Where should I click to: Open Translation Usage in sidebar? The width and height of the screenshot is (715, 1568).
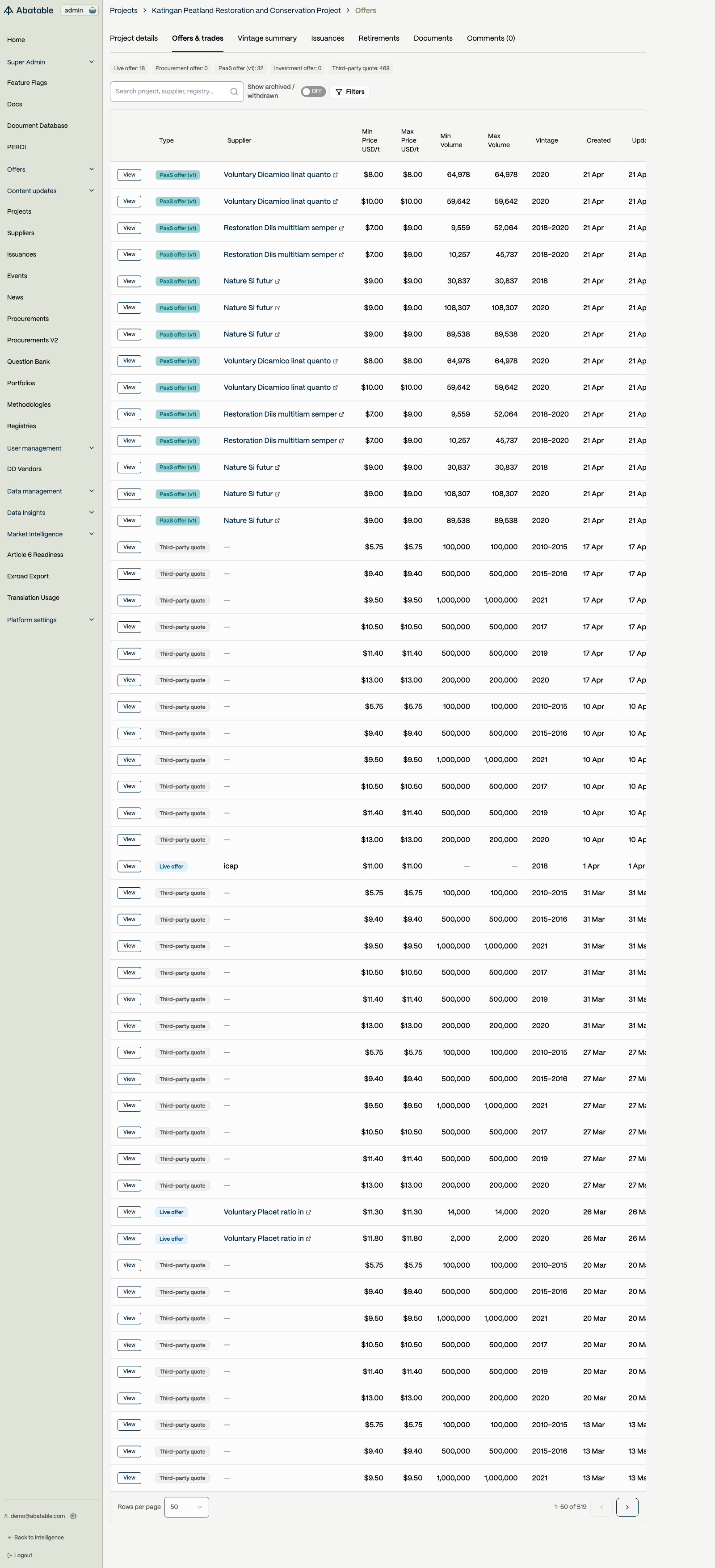coord(34,598)
